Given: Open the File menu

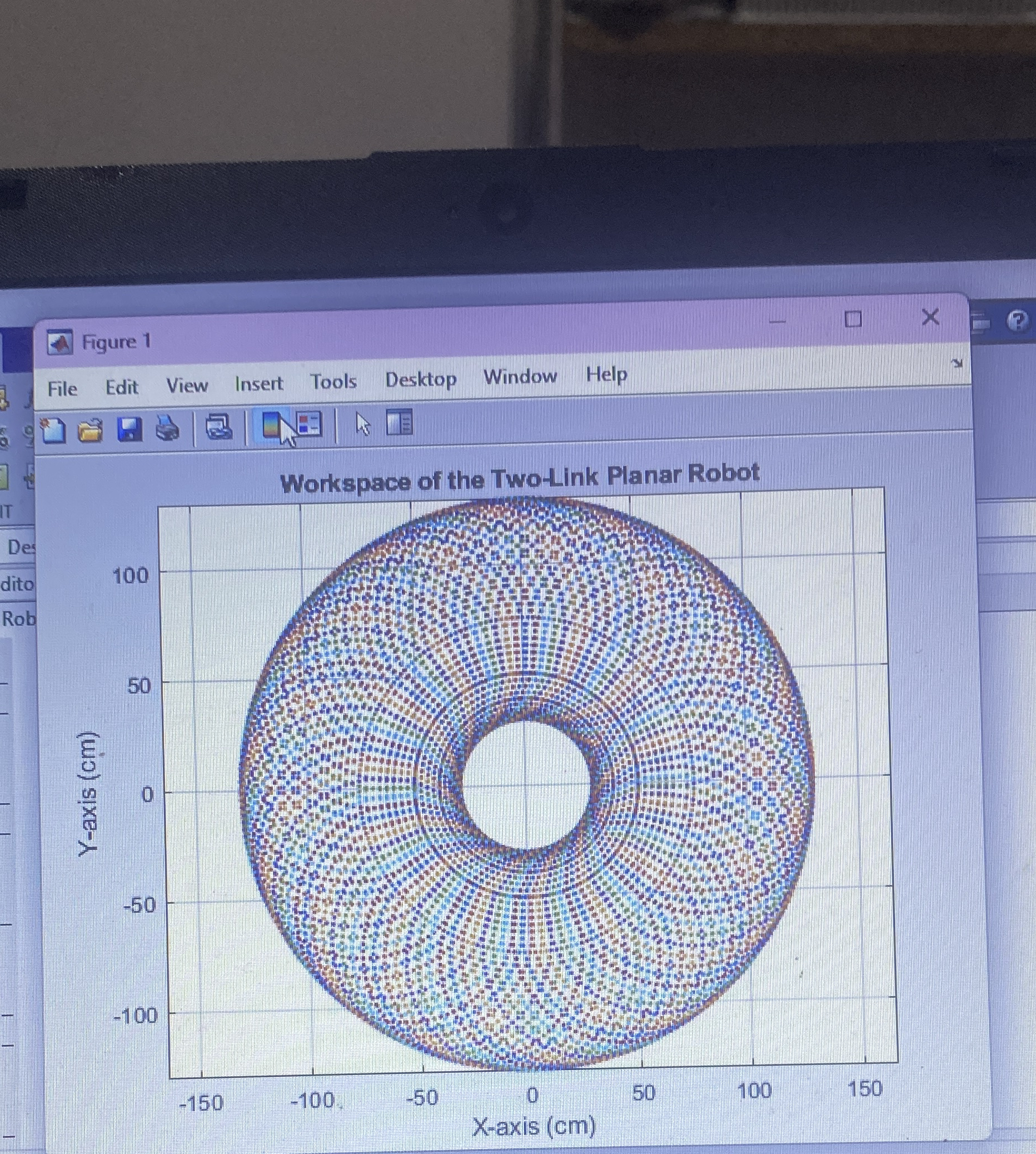Looking at the screenshot, I should [63, 389].
